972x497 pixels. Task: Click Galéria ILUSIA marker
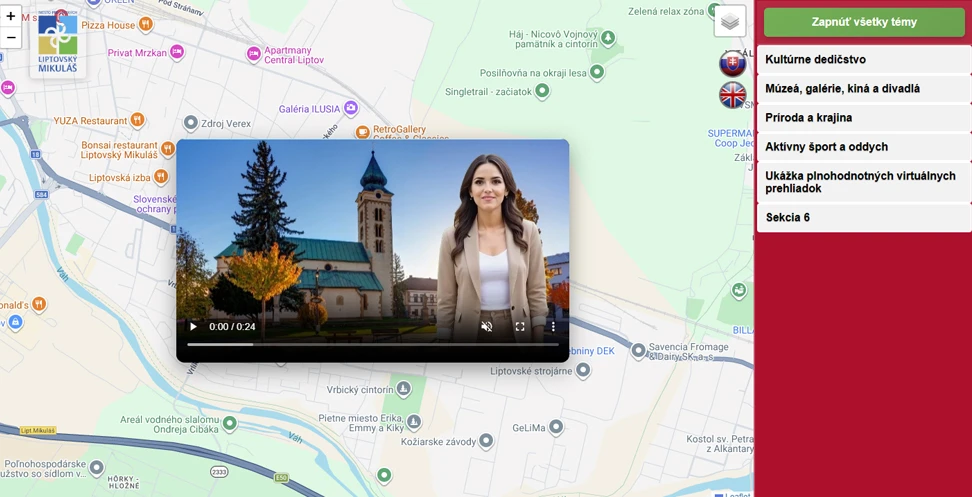coord(351,108)
